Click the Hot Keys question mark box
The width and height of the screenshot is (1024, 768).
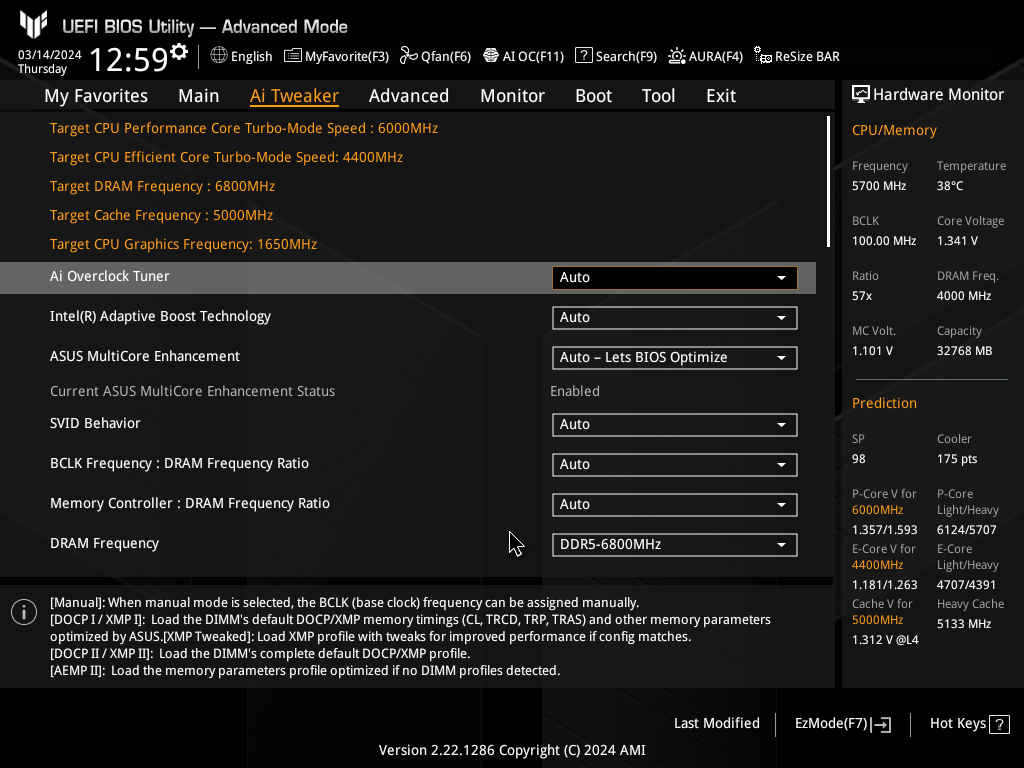pyautogui.click(x=999, y=724)
